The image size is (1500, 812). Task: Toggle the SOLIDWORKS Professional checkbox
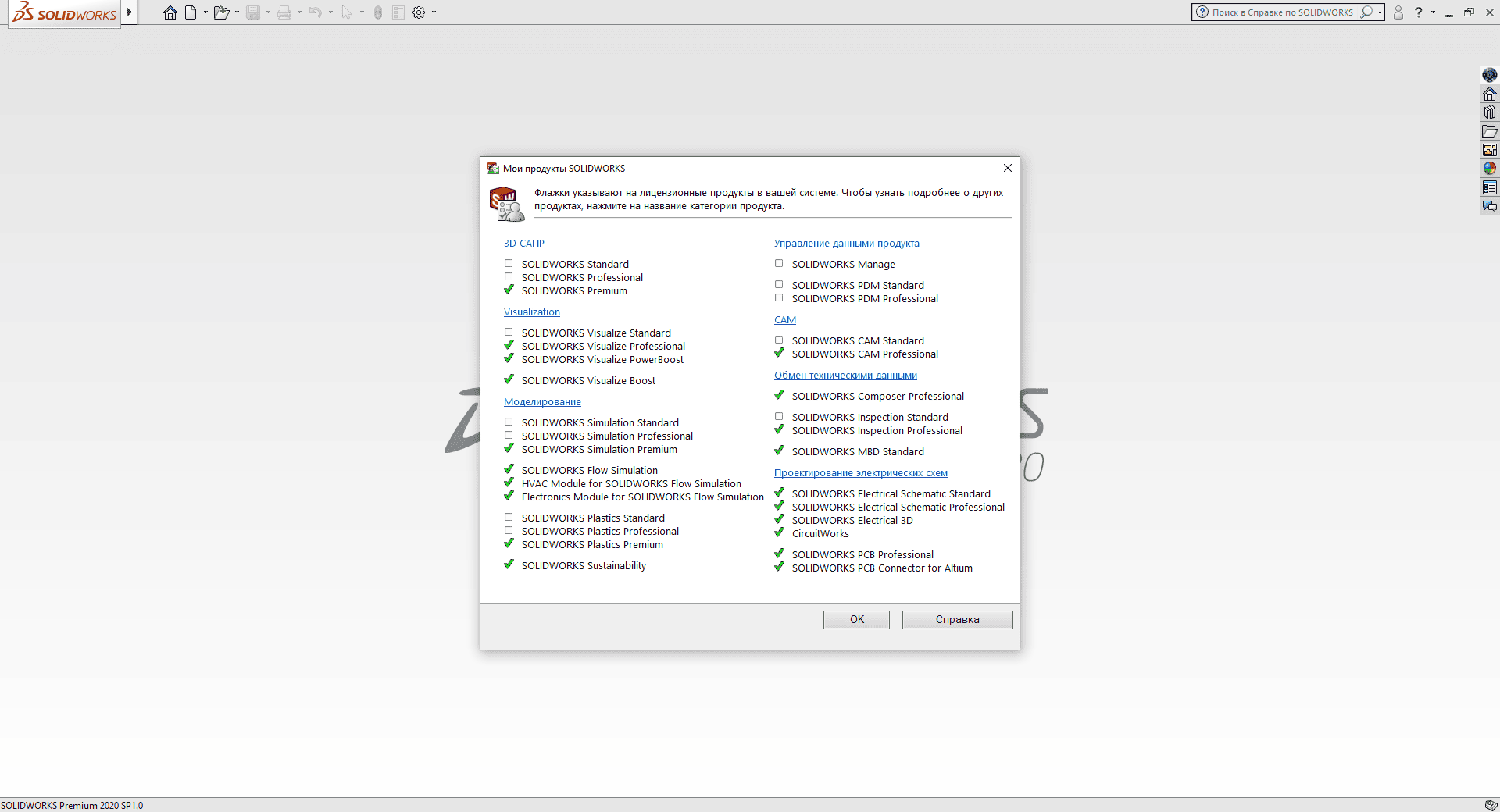pyautogui.click(x=509, y=277)
